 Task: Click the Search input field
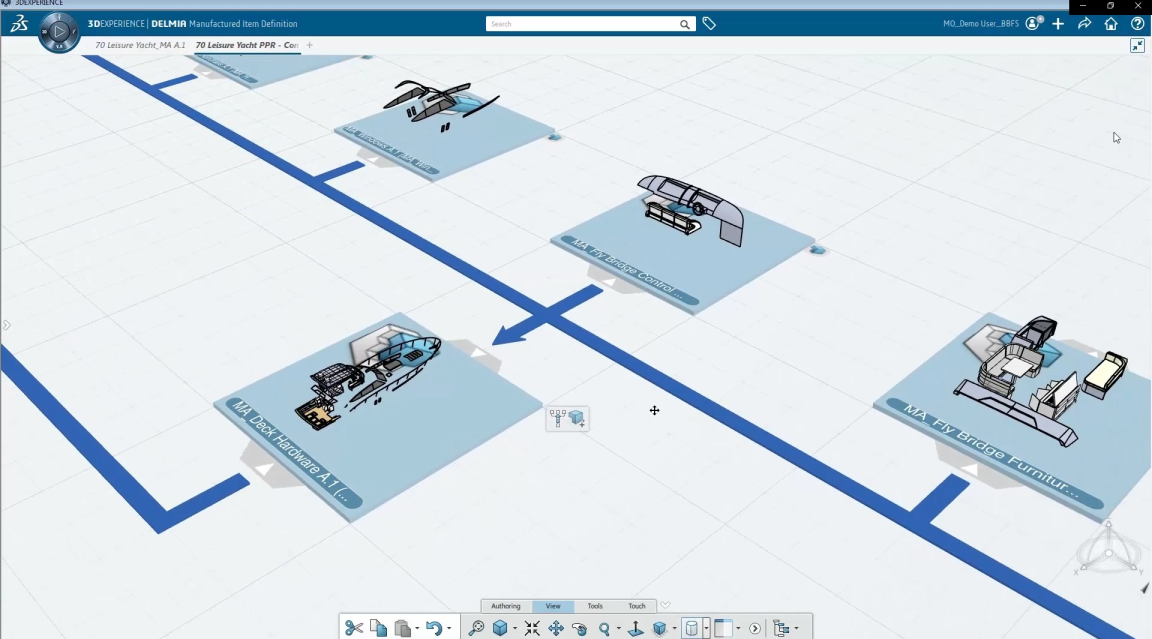click(582, 24)
